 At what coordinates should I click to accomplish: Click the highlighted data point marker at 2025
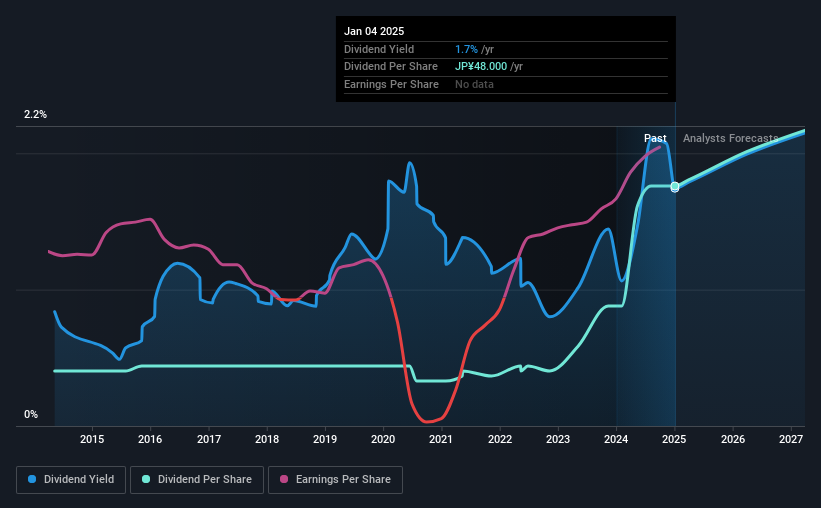pos(675,186)
